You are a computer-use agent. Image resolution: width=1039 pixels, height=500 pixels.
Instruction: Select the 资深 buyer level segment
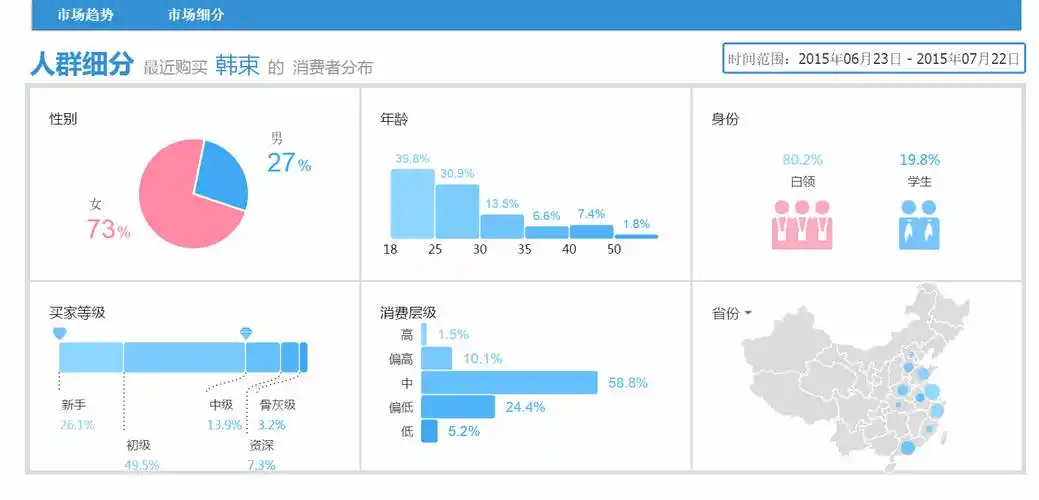(290, 357)
